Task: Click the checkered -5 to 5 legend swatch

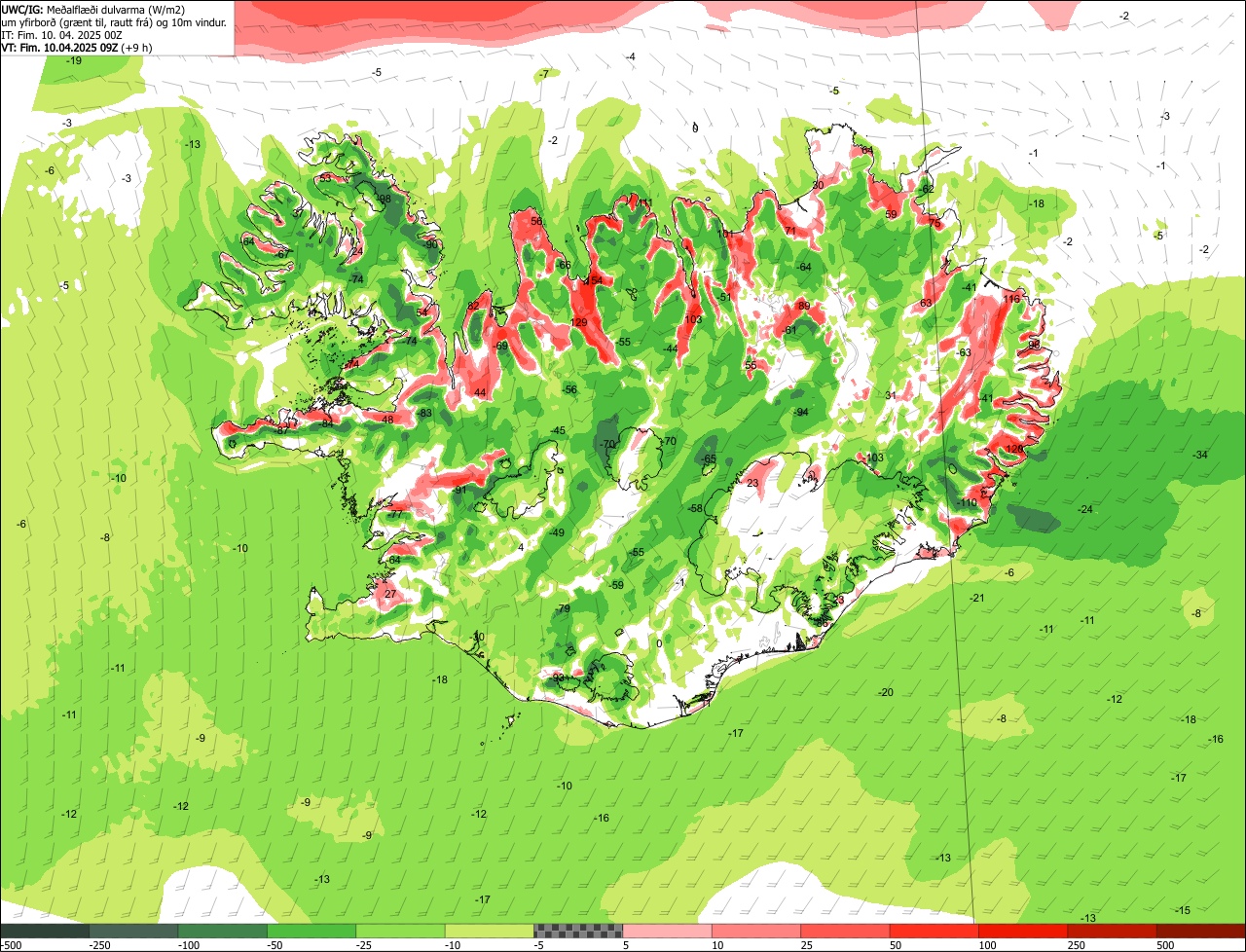Action: click(x=578, y=931)
